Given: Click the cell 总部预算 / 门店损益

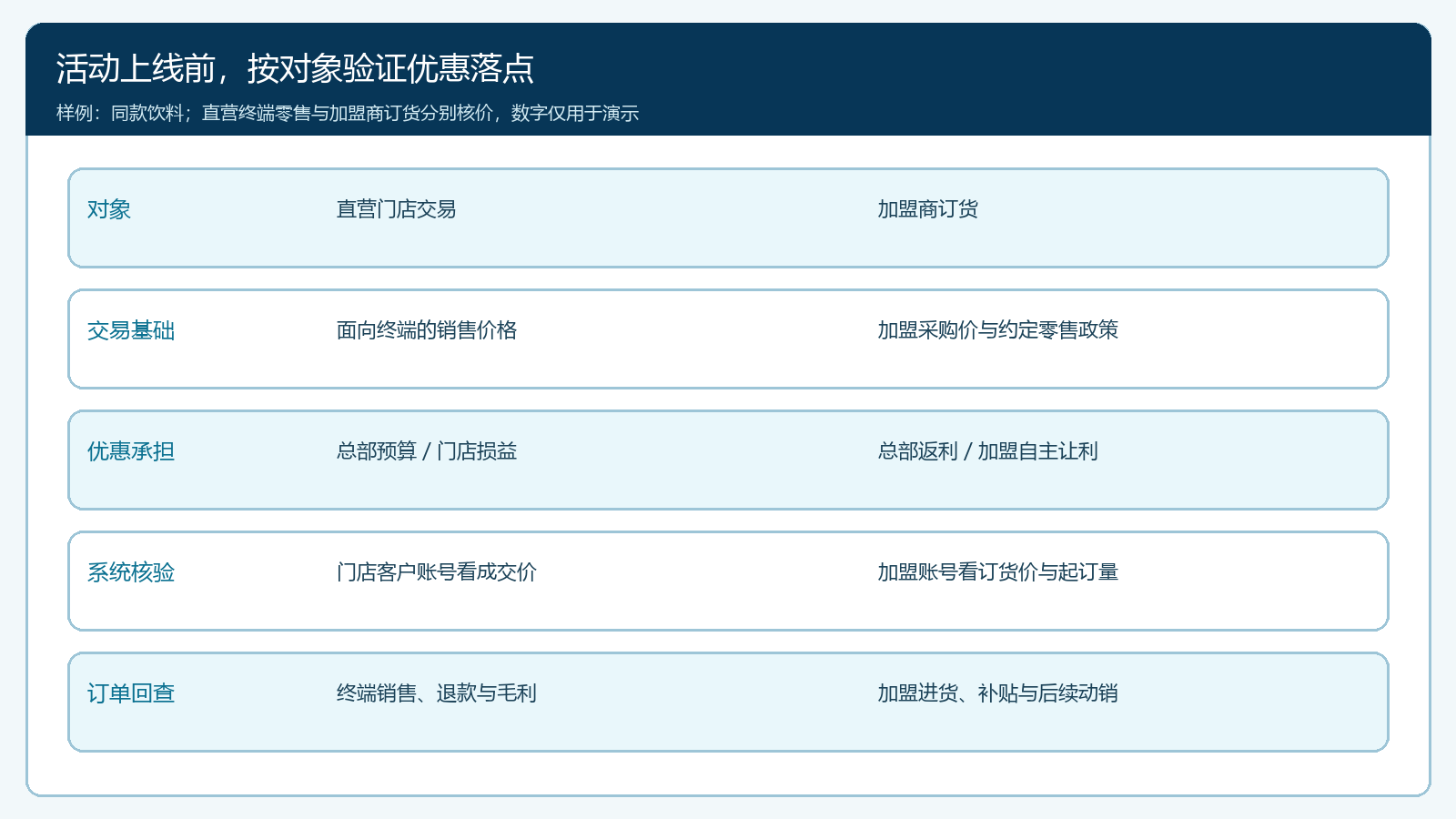Looking at the screenshot, I should (x=427, y=451).
